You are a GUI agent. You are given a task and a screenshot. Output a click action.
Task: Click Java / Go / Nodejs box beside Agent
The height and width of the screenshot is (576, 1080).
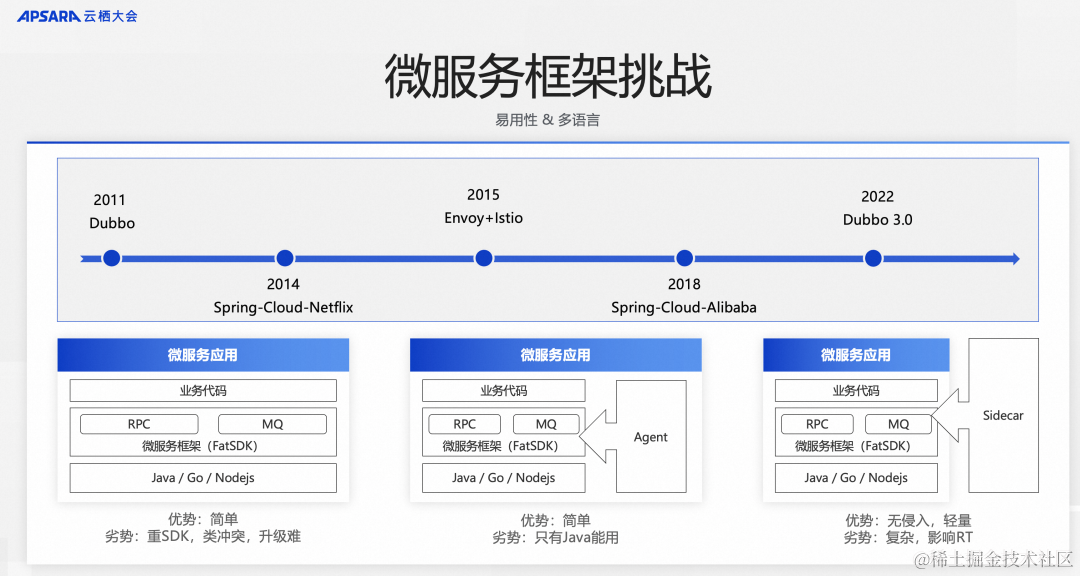pyautogui.click(x=503, y=477)
